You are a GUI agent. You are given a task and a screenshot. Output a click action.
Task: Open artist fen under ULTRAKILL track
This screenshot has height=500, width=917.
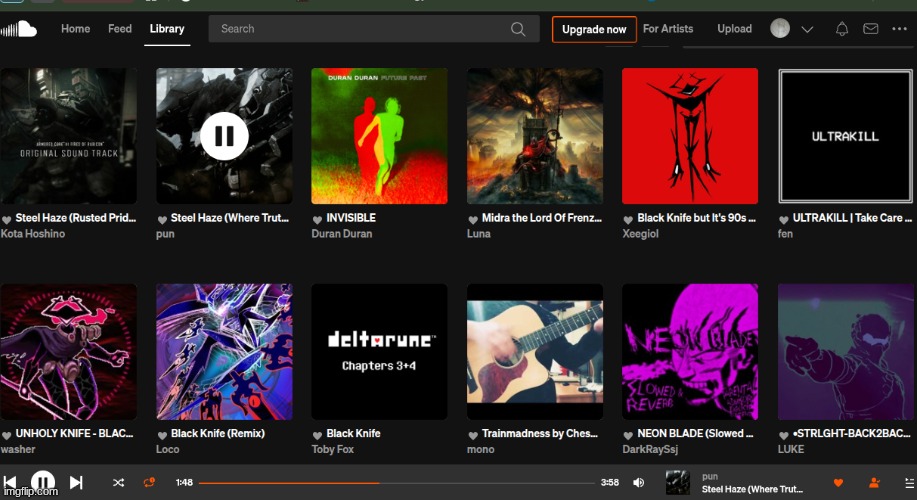785,233
